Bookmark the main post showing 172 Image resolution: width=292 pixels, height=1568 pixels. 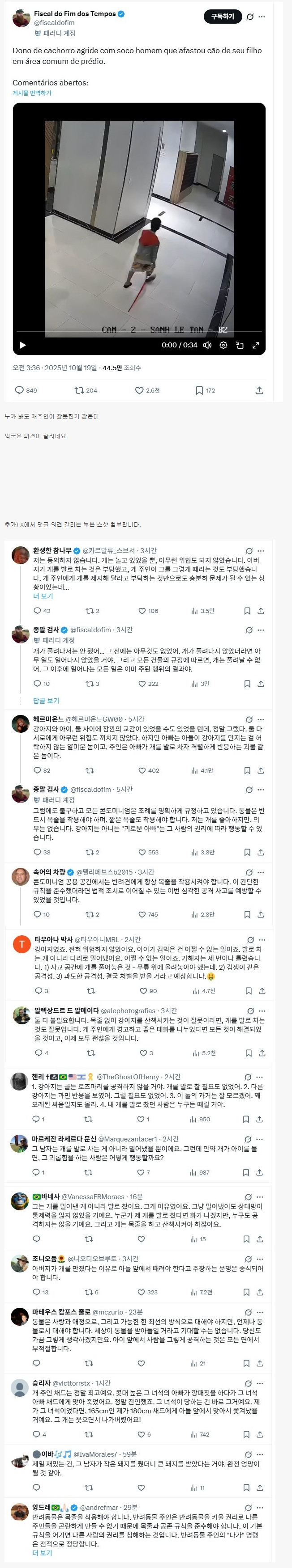[x=199, y=390]
